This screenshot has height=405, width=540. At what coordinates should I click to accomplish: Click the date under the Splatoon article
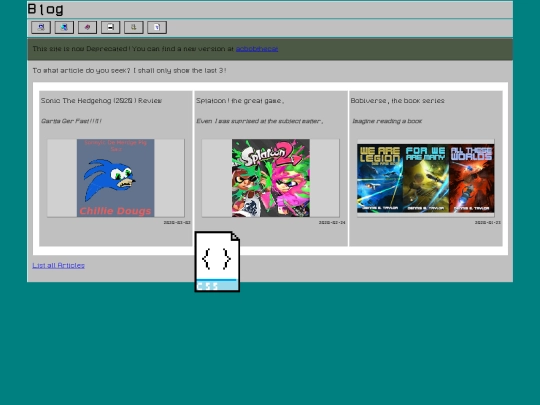coord(332,222)
